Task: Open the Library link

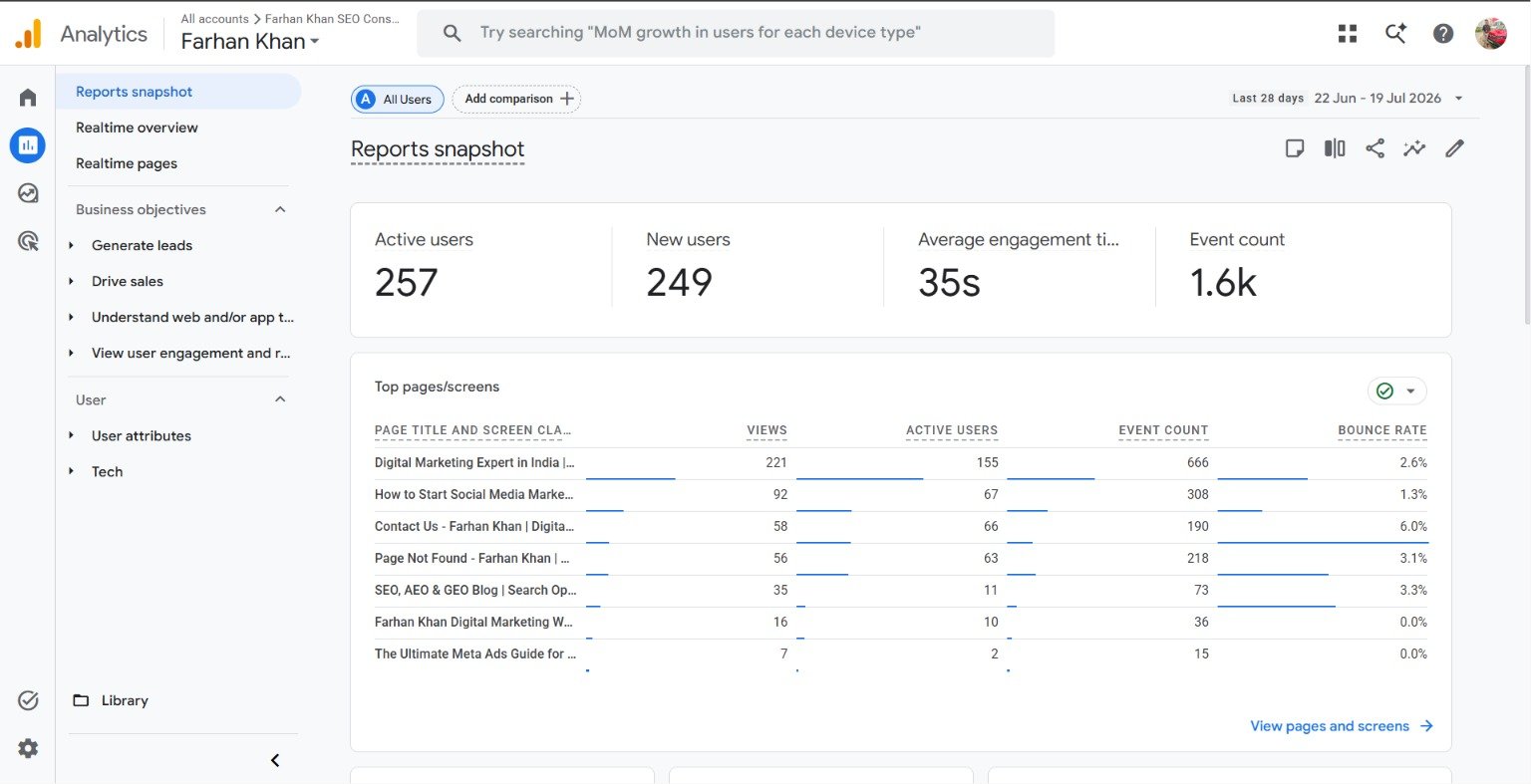Action: pos(125,700)
